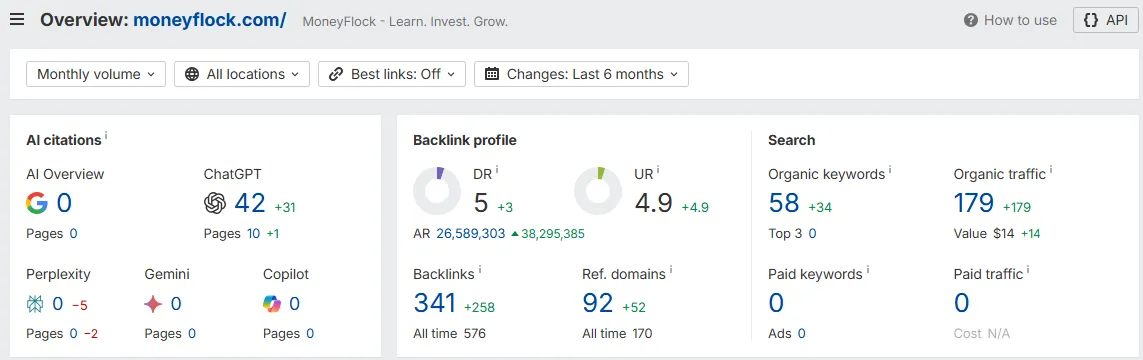
Task: Click the Ref. domains count 92
Action: [x=598, y=303]
